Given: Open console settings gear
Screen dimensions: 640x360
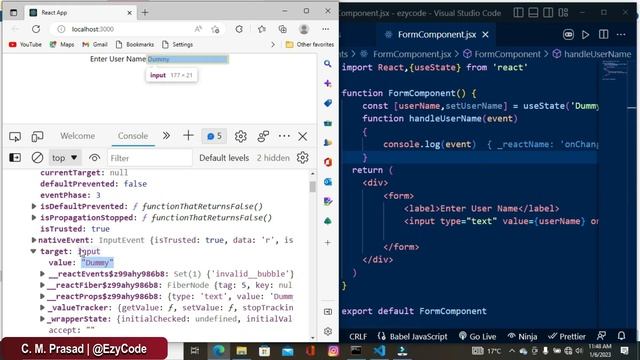Looking at the screenshot, I should pos(302,158).
